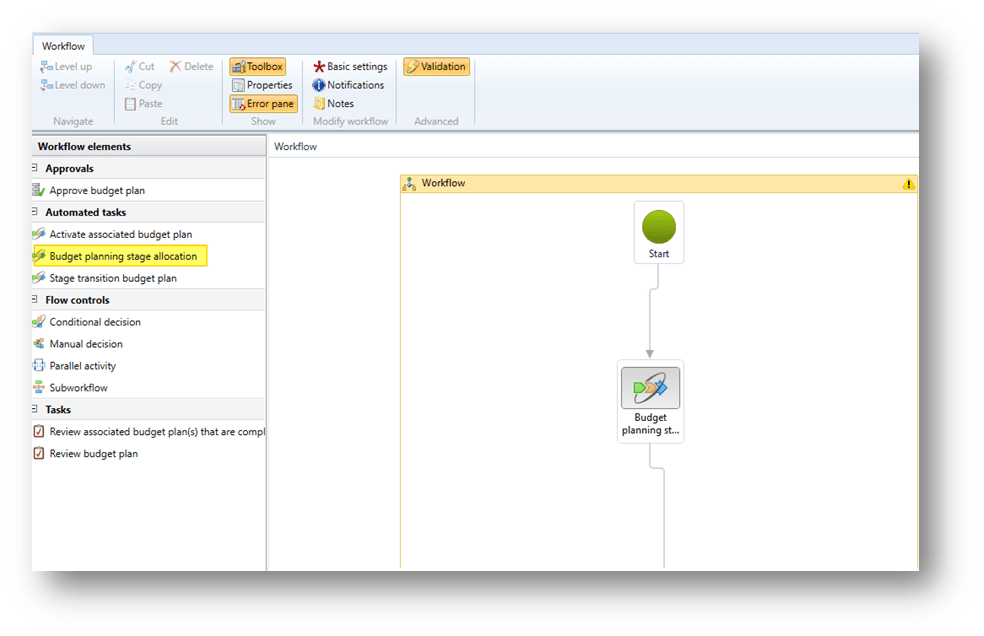The image size is (984, 636).
Task: Show the Properties pane
Action: (x=262, y=85)
